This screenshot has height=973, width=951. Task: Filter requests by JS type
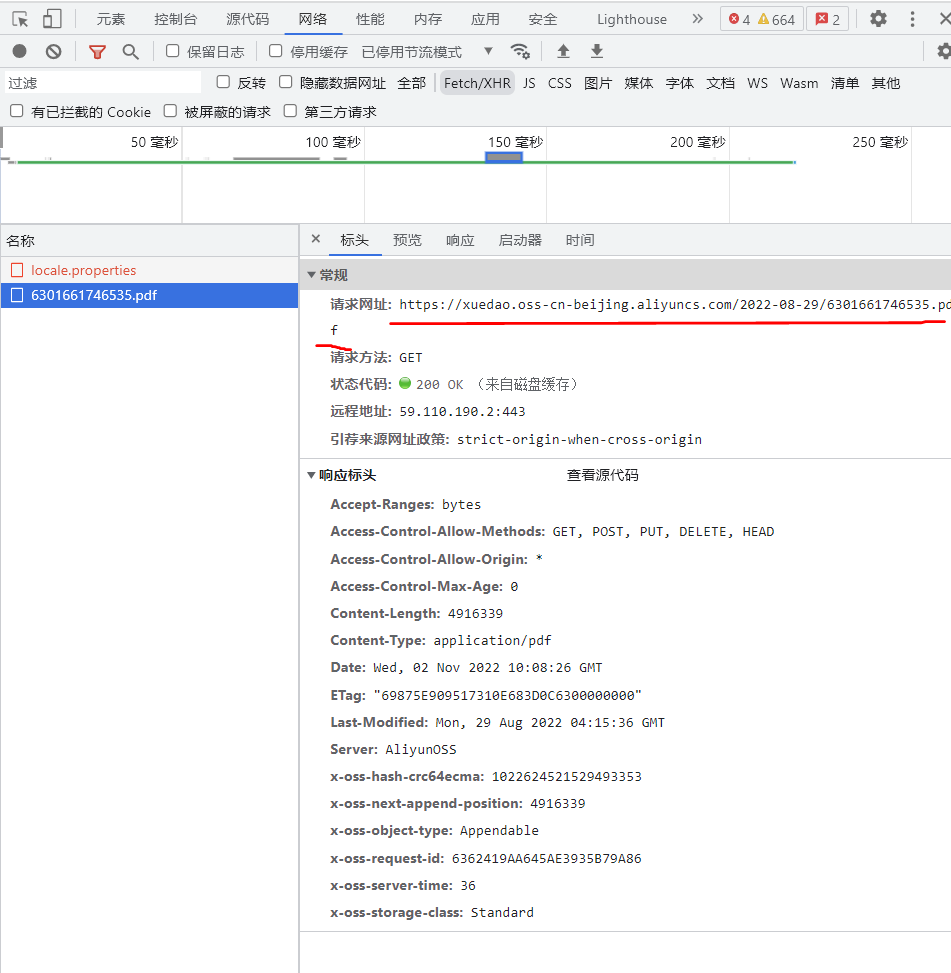529,83
